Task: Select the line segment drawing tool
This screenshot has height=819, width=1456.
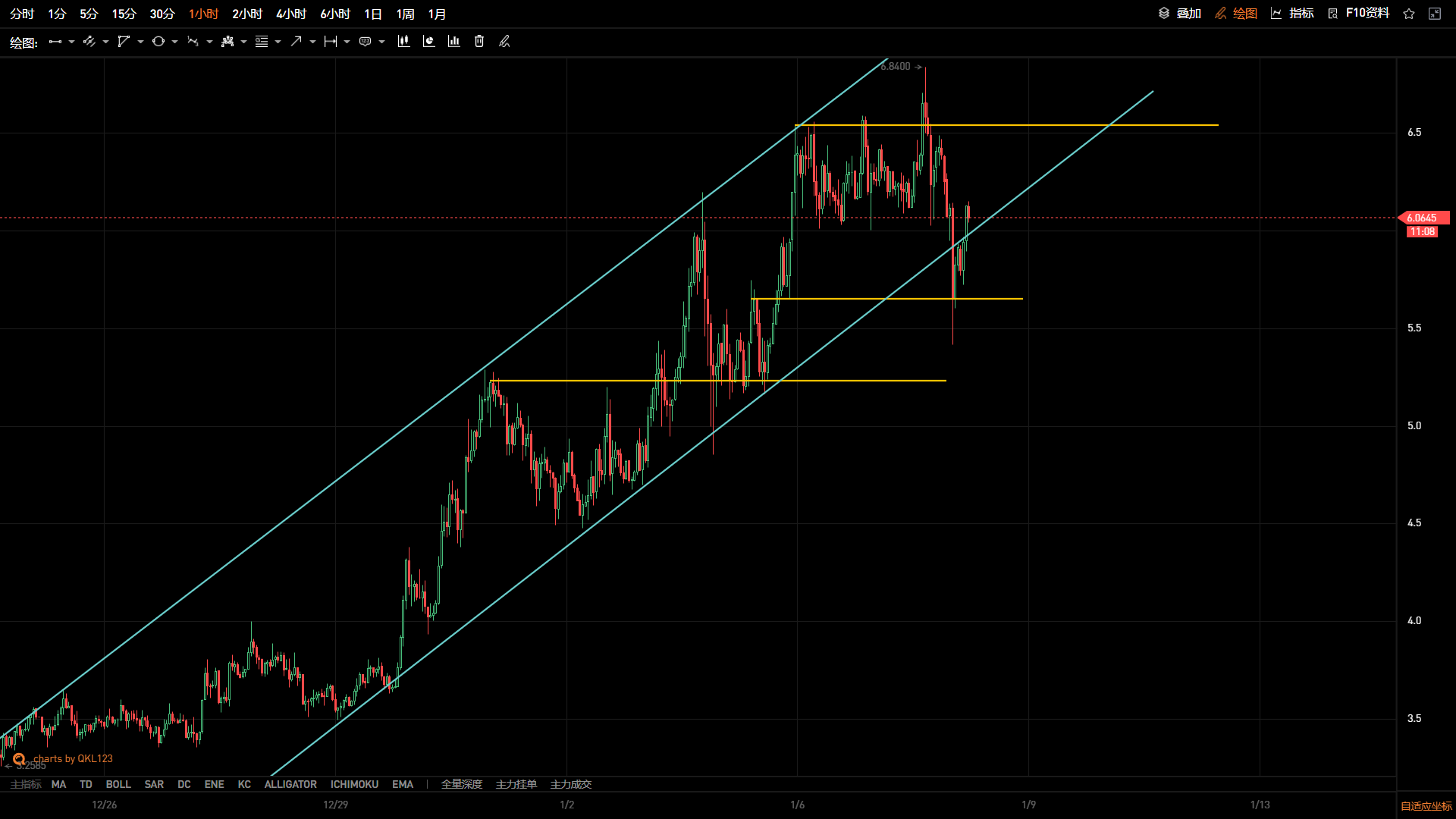Action: 55,42
